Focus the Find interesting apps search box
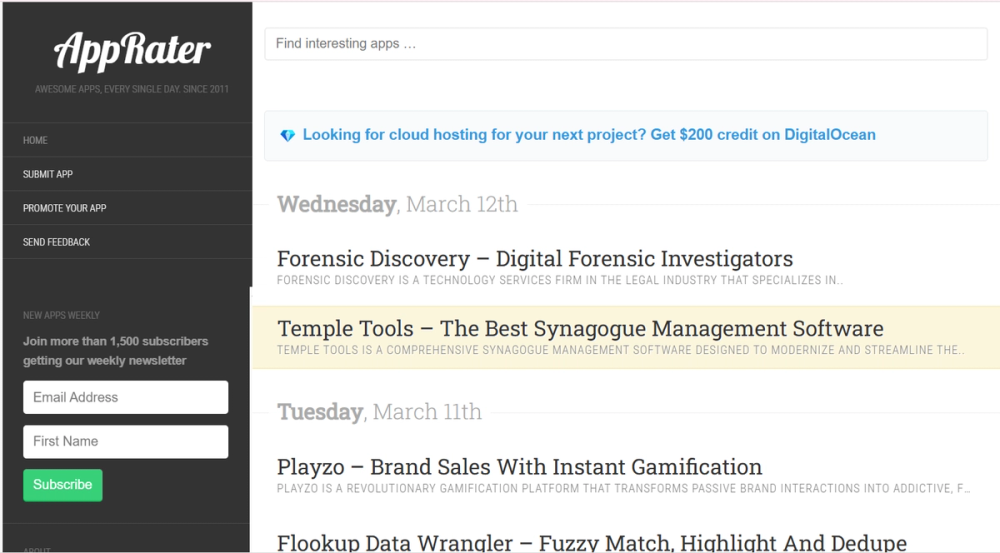The image size is (1000, 553). pos(626,43)
